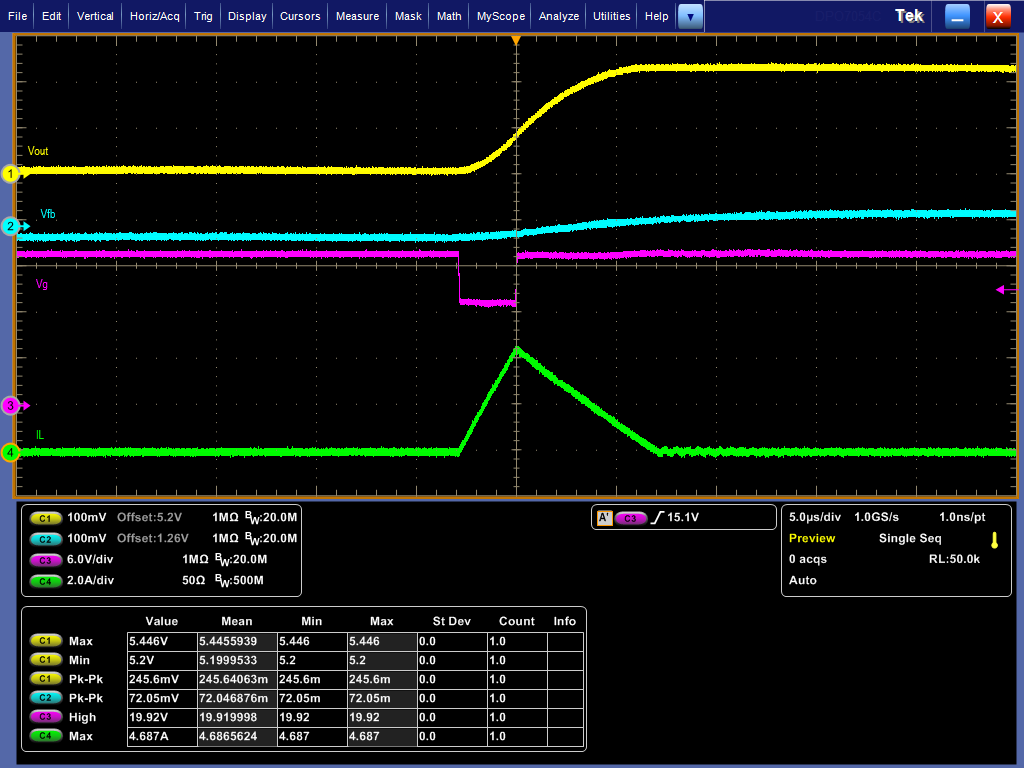Click the Tek logo

click(909, 16)
